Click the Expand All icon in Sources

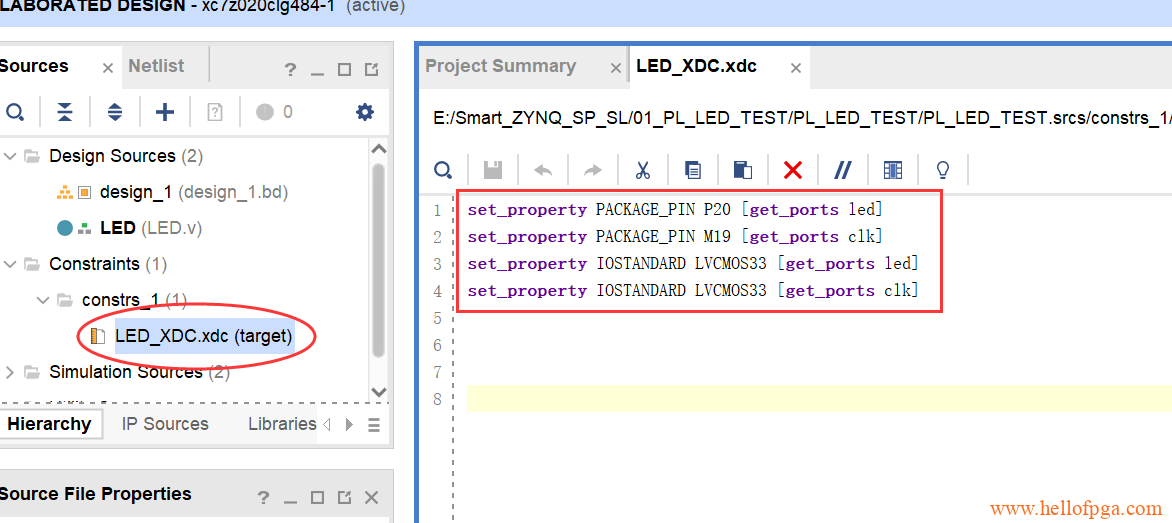pos(115,112)
